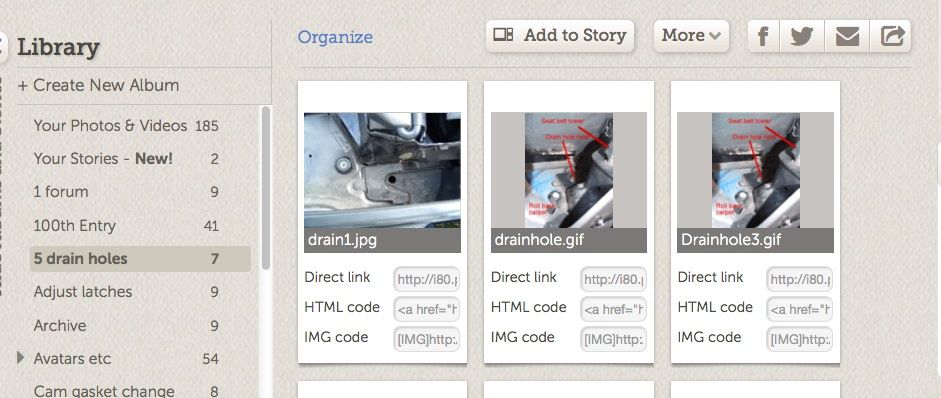The image size is (941, 398).
Task: Share album on Facebook icon
Action: 763,36
